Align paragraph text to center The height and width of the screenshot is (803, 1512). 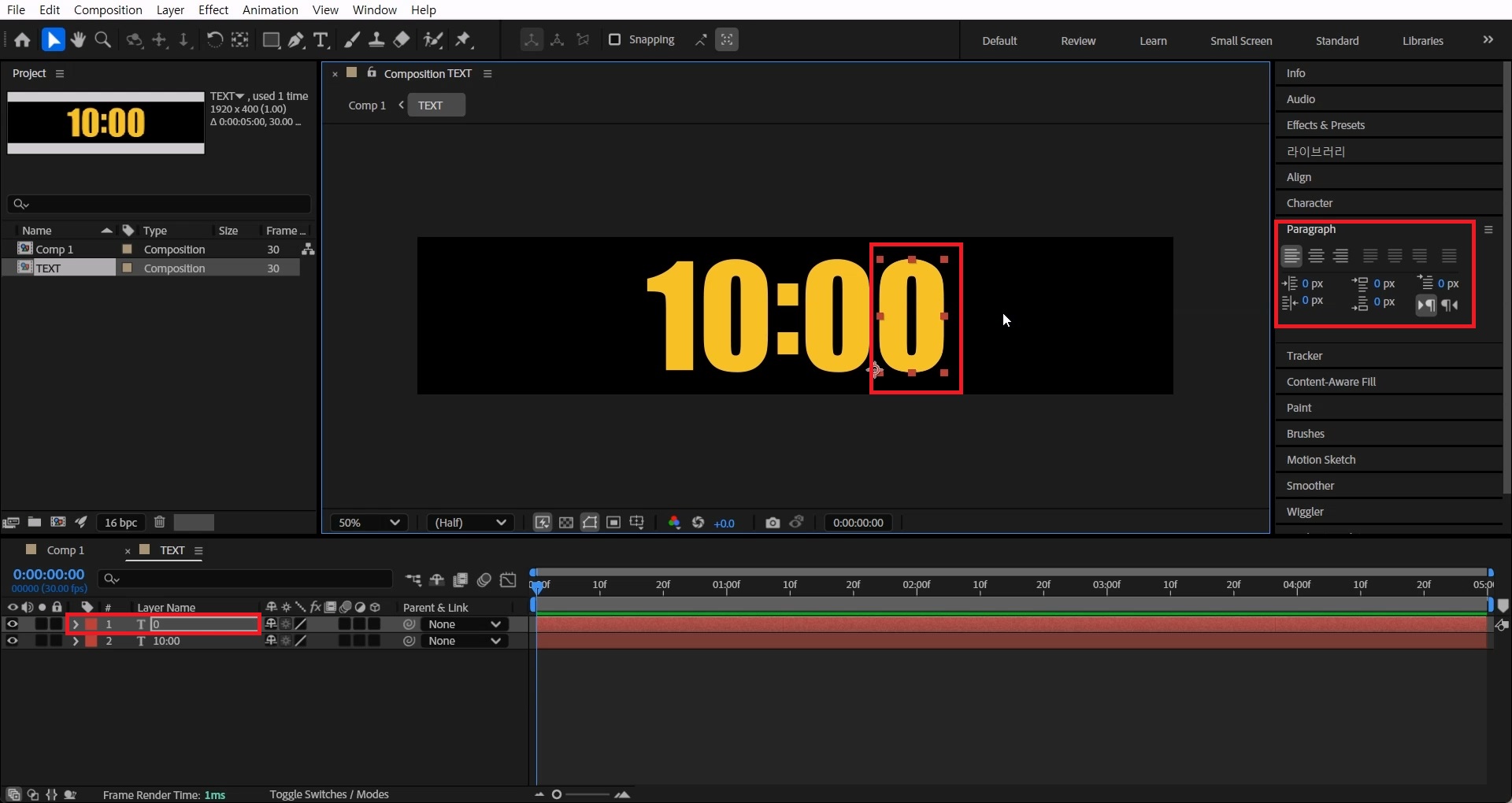[1316, 256]
